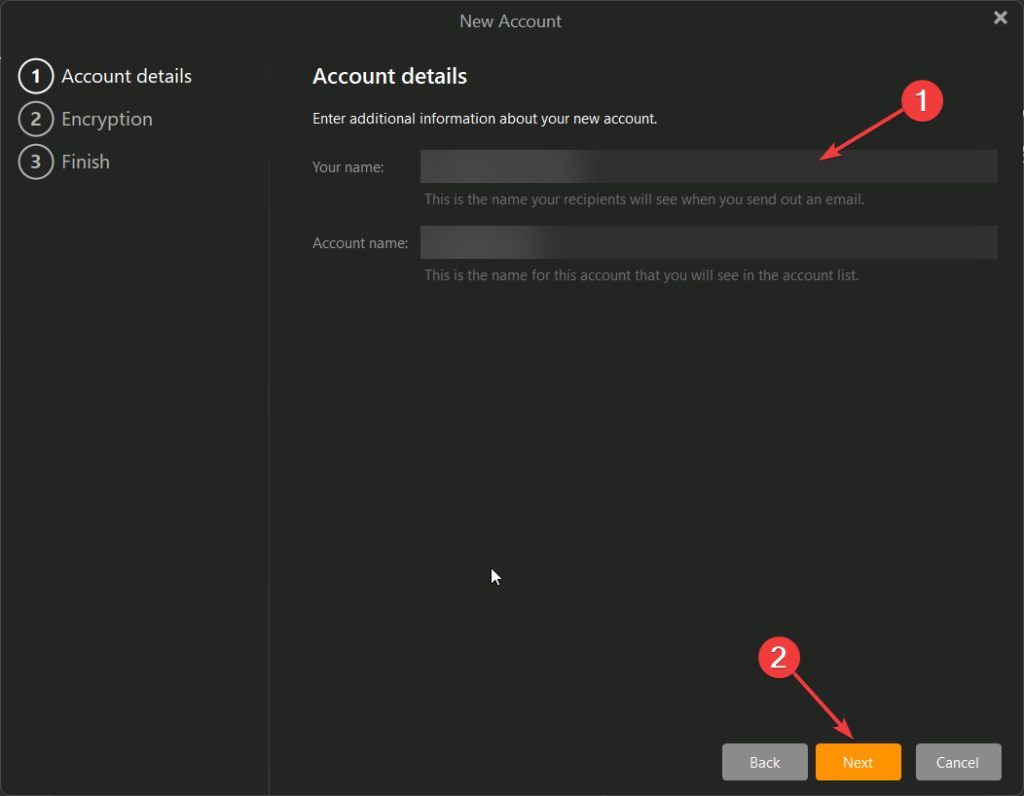Click the New Account title bar text

coord(510,20)
